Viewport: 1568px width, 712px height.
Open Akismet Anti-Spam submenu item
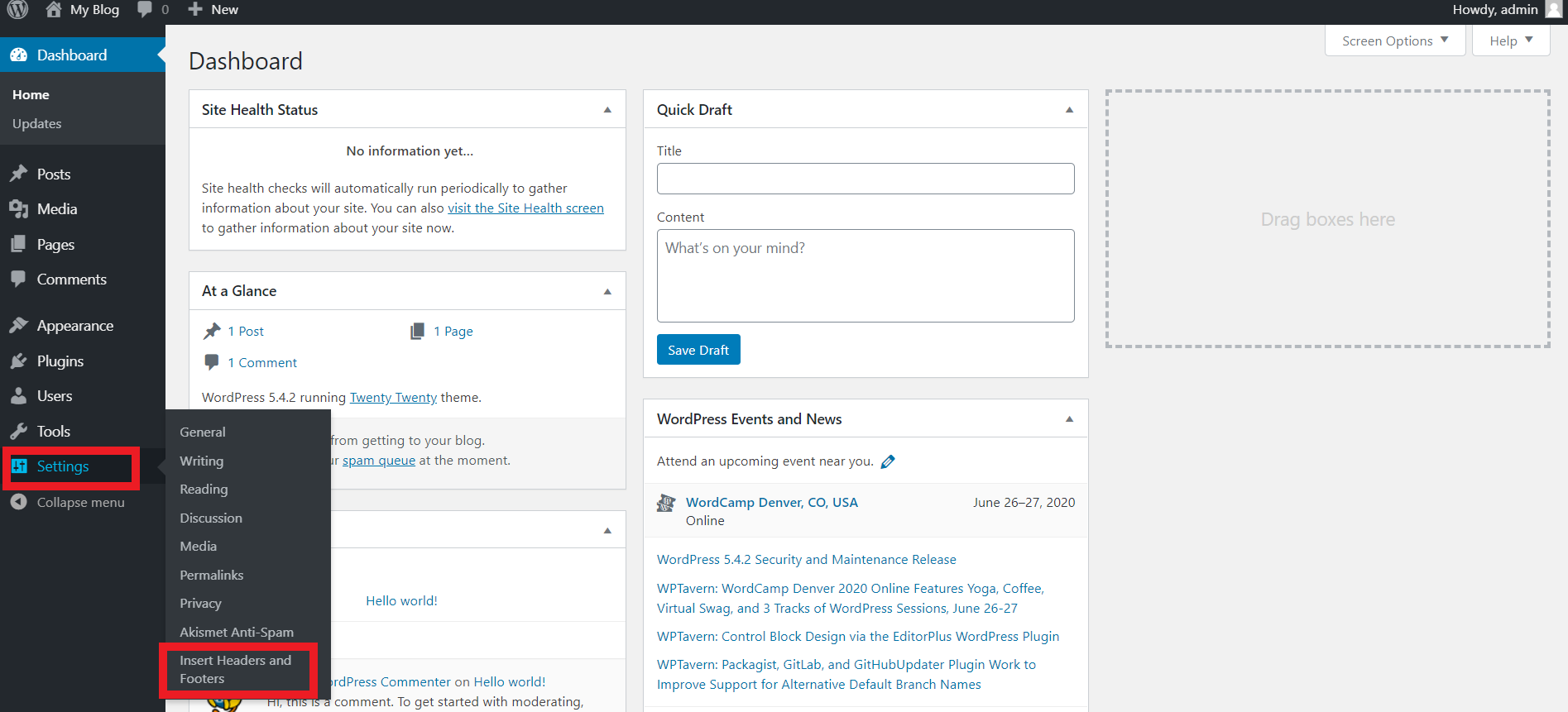click(237, 632)
